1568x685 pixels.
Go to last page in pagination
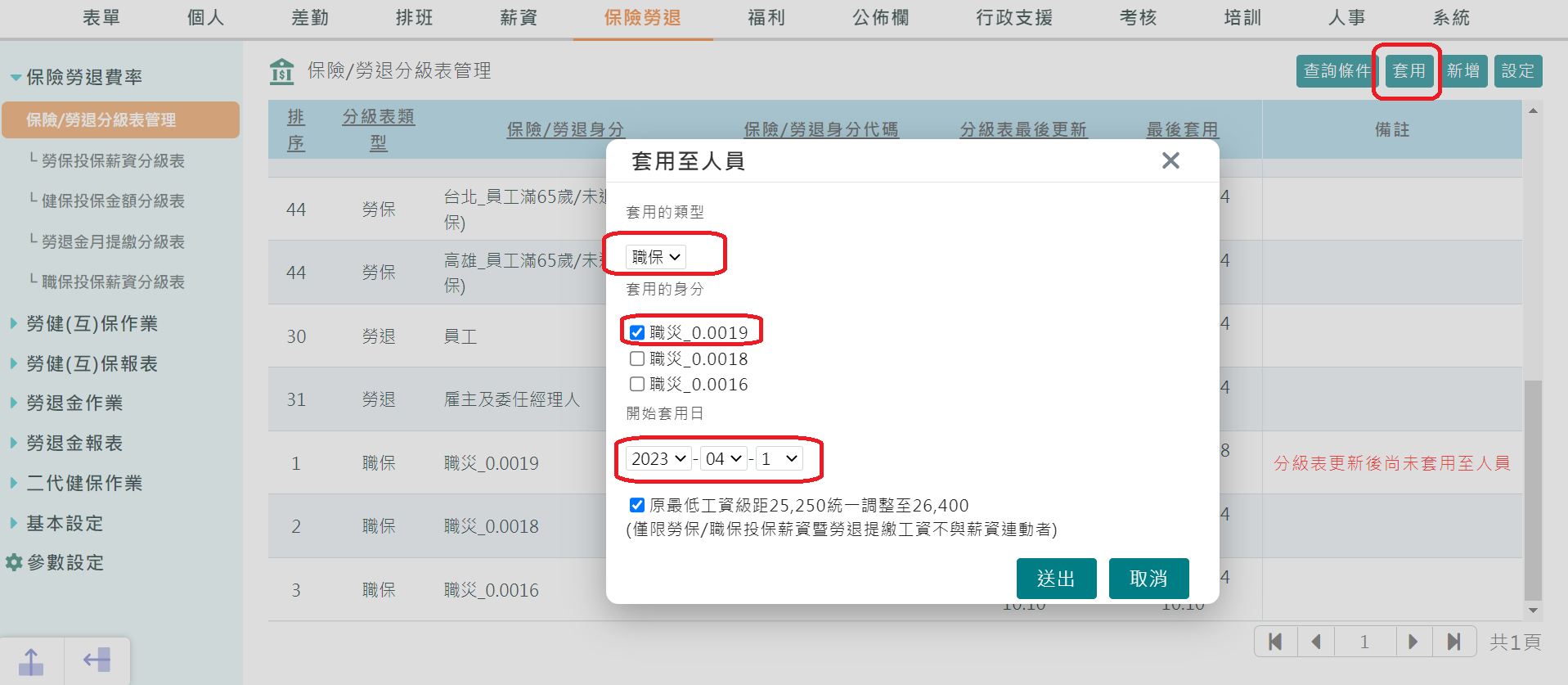coord(1453,642)
